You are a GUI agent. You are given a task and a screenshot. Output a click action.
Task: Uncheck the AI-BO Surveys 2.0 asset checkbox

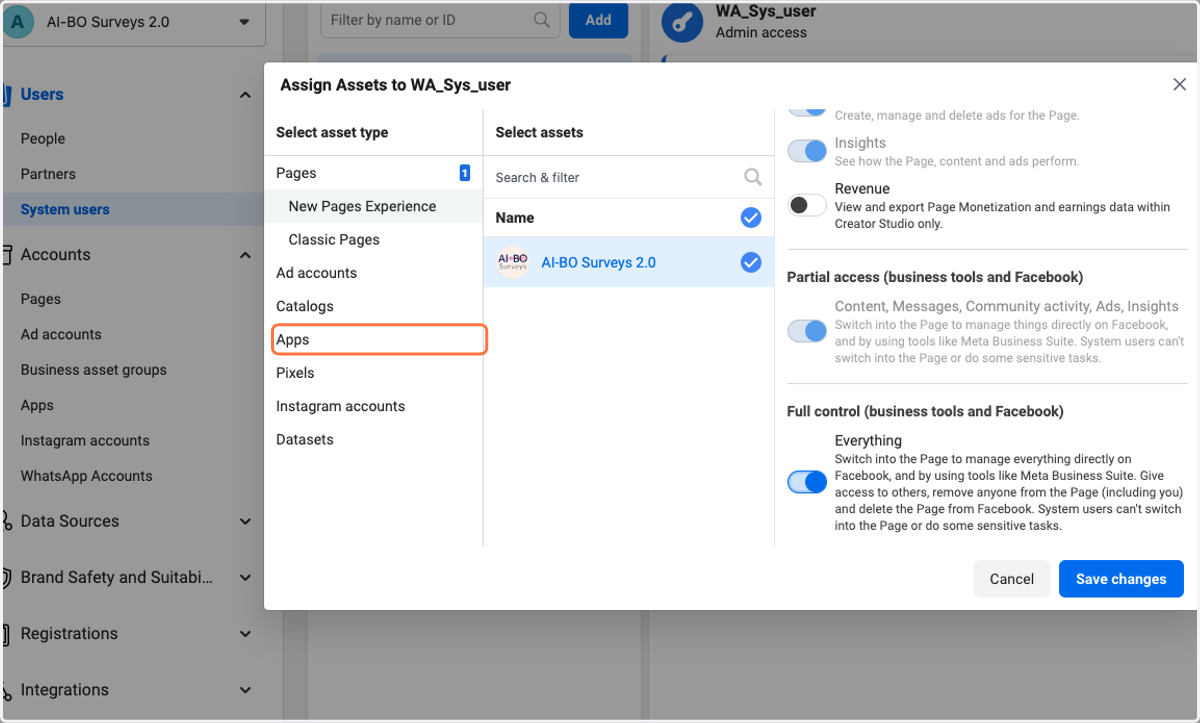coord(751,262)
